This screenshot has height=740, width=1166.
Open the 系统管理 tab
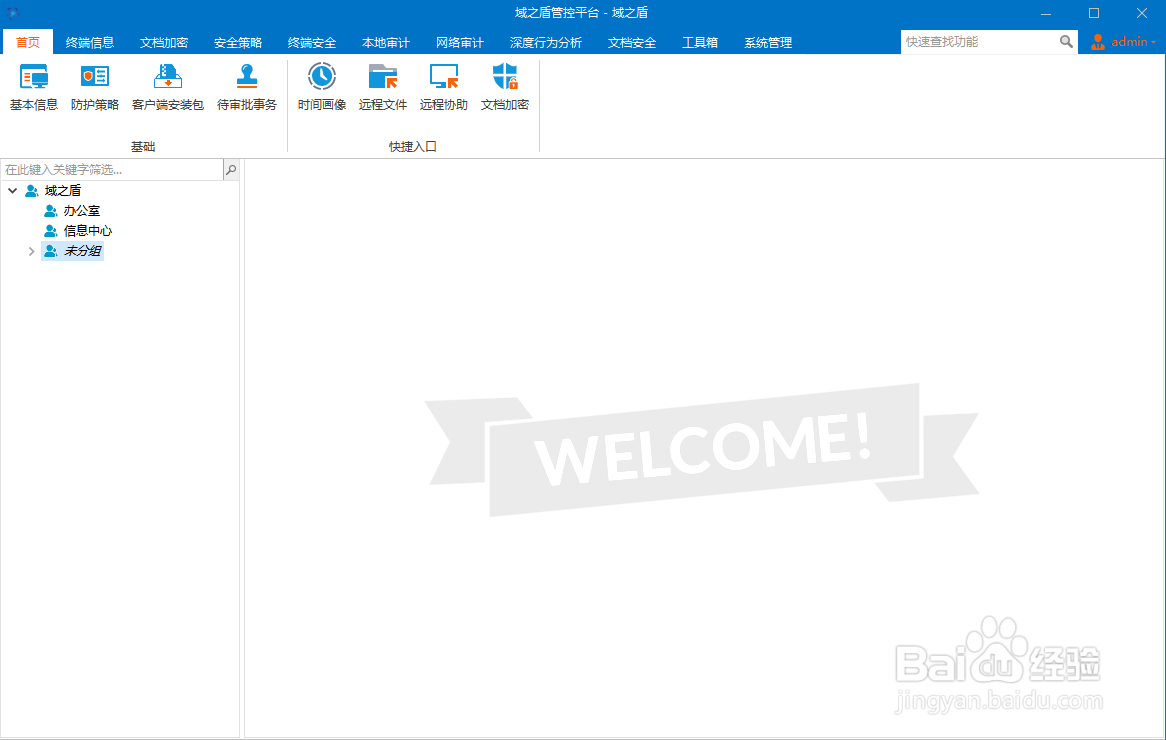click(767, 42)
